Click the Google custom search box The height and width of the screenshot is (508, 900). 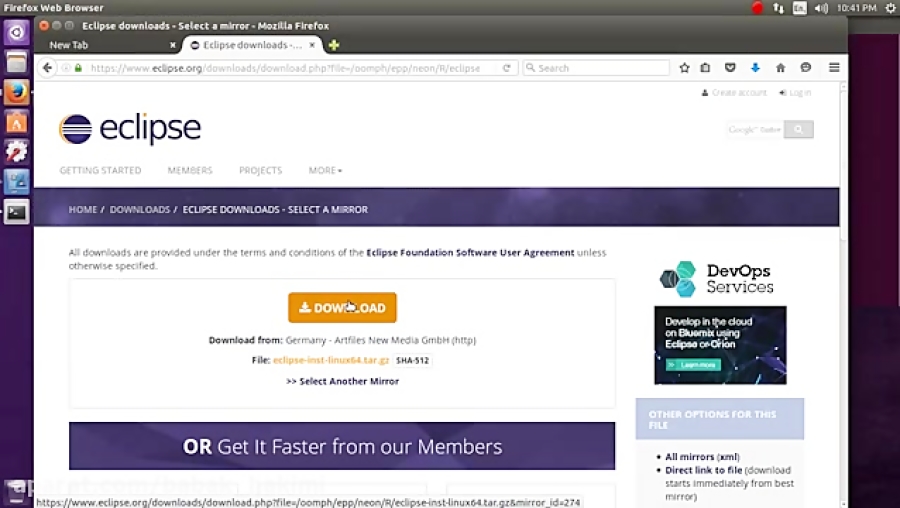[x=754, y=129]
